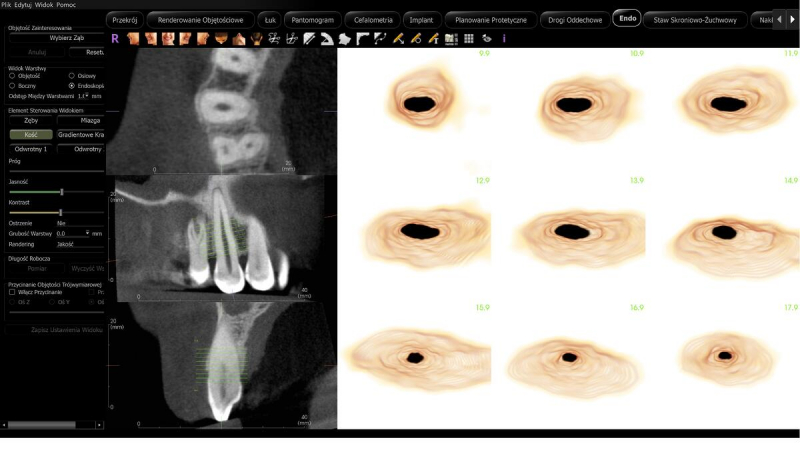Click the corner-shaped clipping icon
This screenshot has height=450, width=800.
pyautogui.click(x=362, y=39)
